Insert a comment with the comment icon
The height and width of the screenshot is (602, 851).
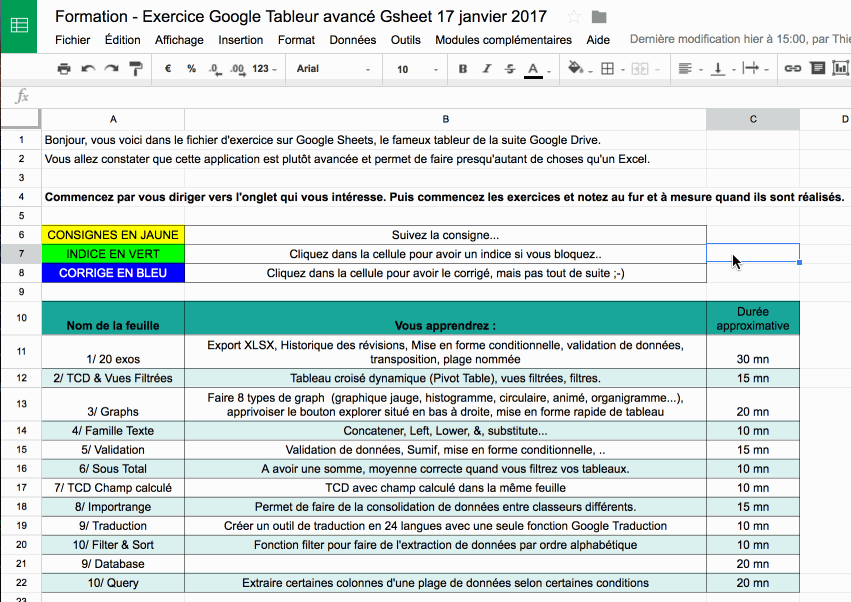[x=817, y=68]
